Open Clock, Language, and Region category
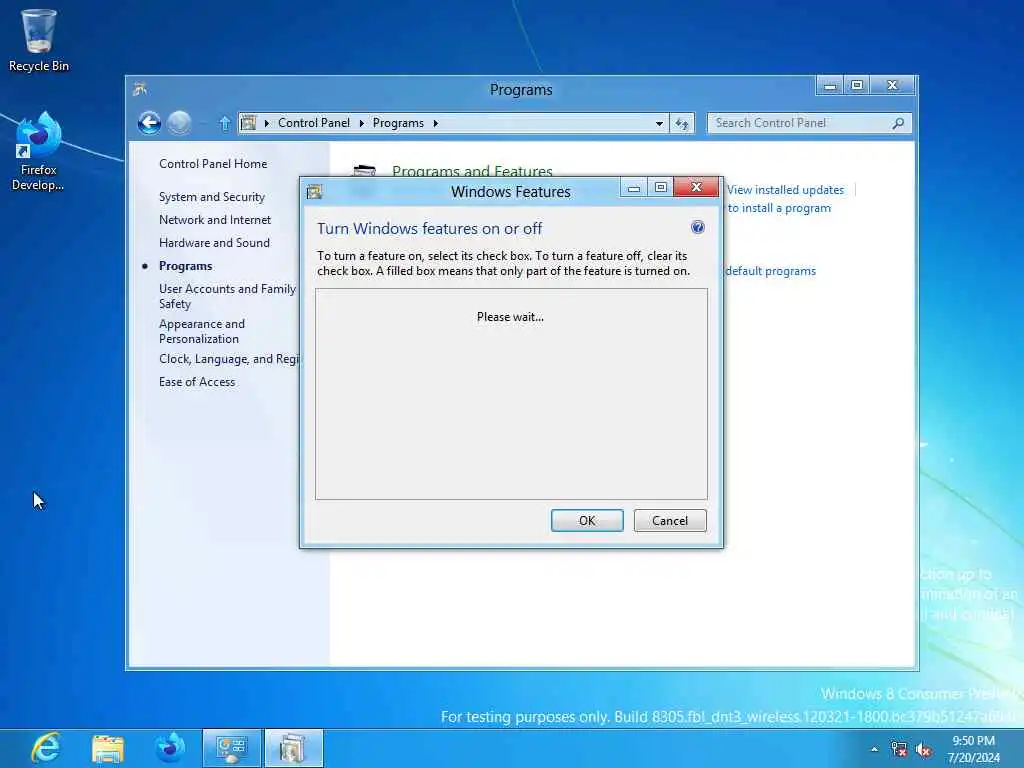 pyautogui.click(x=229, y=359)
